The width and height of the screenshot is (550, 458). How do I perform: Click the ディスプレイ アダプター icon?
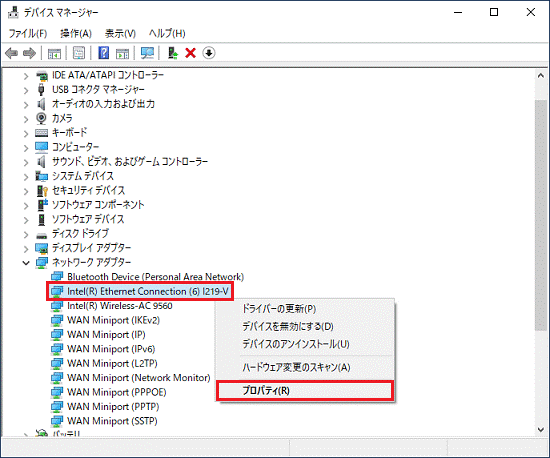(x=41, y=248)
